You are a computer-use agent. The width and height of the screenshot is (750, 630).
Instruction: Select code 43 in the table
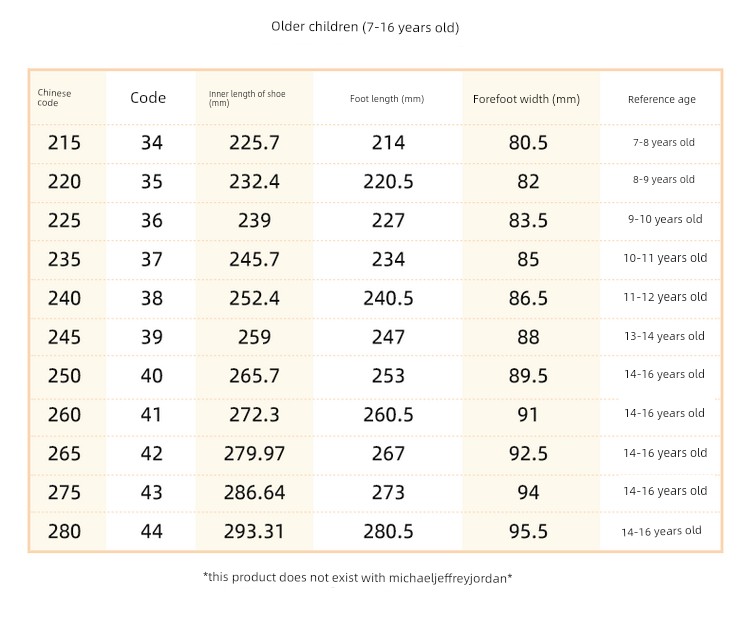(x=152, y=492)
